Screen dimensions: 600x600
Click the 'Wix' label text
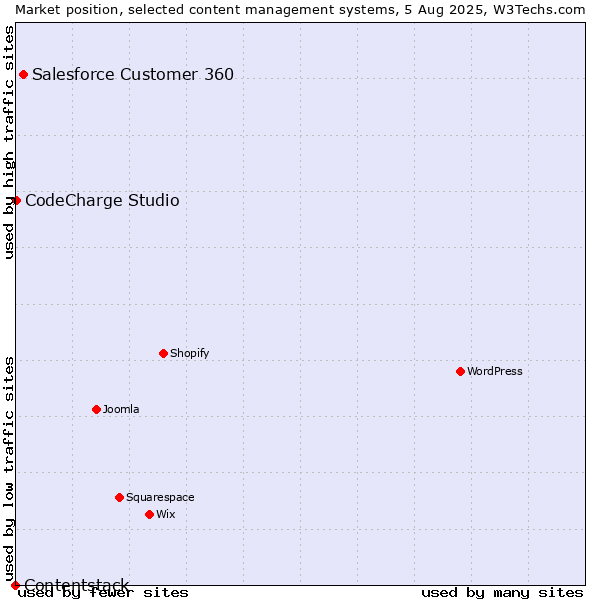point(166,514)
